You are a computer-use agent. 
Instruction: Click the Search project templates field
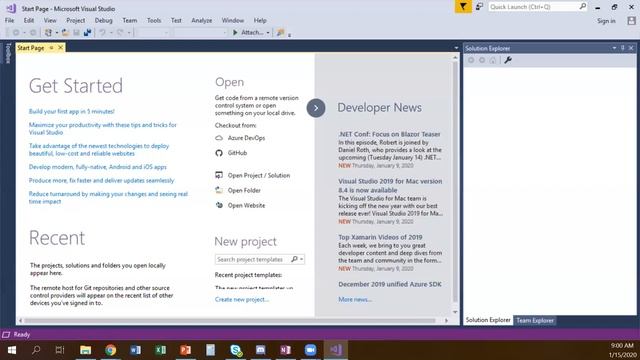[x=253, y=259]
